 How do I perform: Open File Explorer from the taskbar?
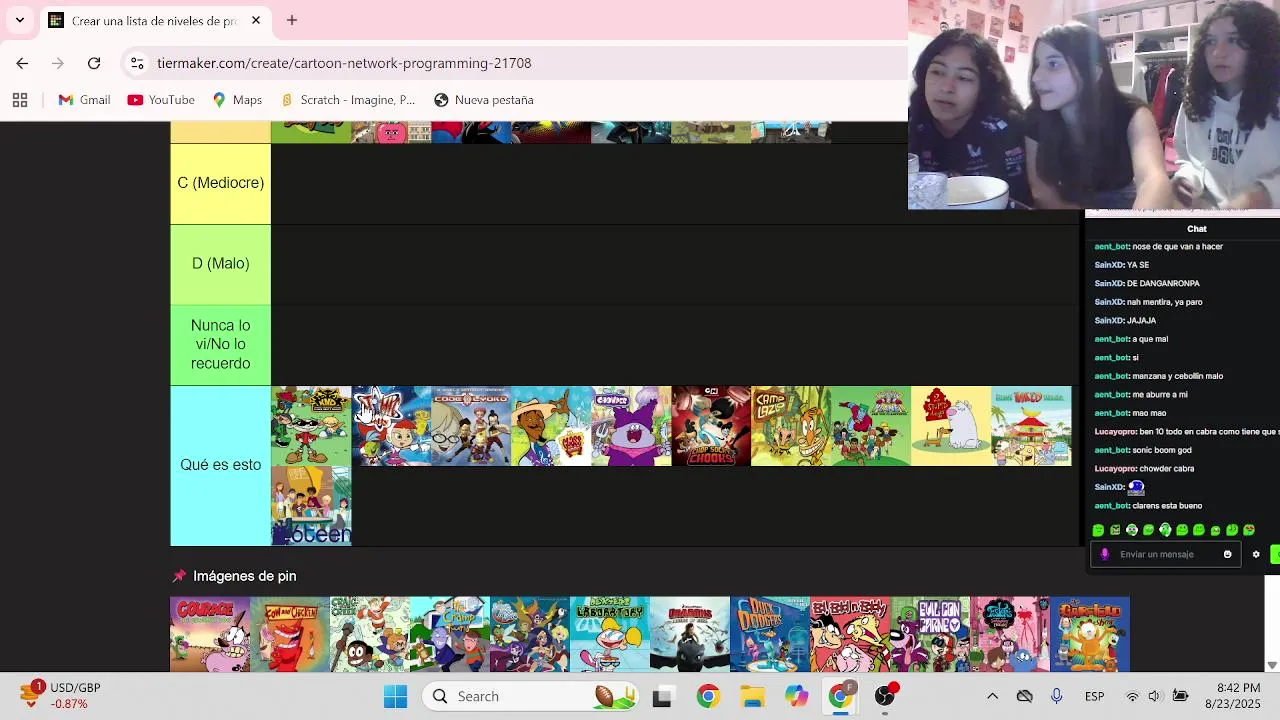[x=753, y=697]
